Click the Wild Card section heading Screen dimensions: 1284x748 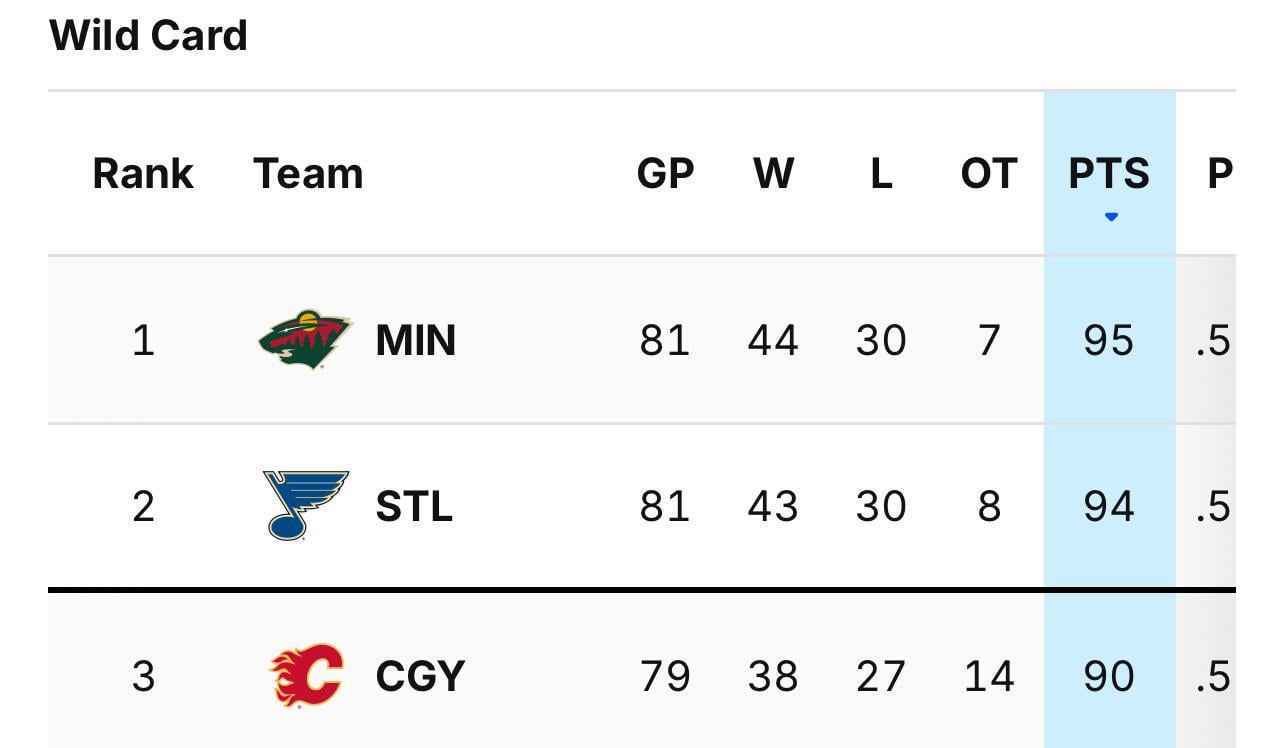pos(148,36)
